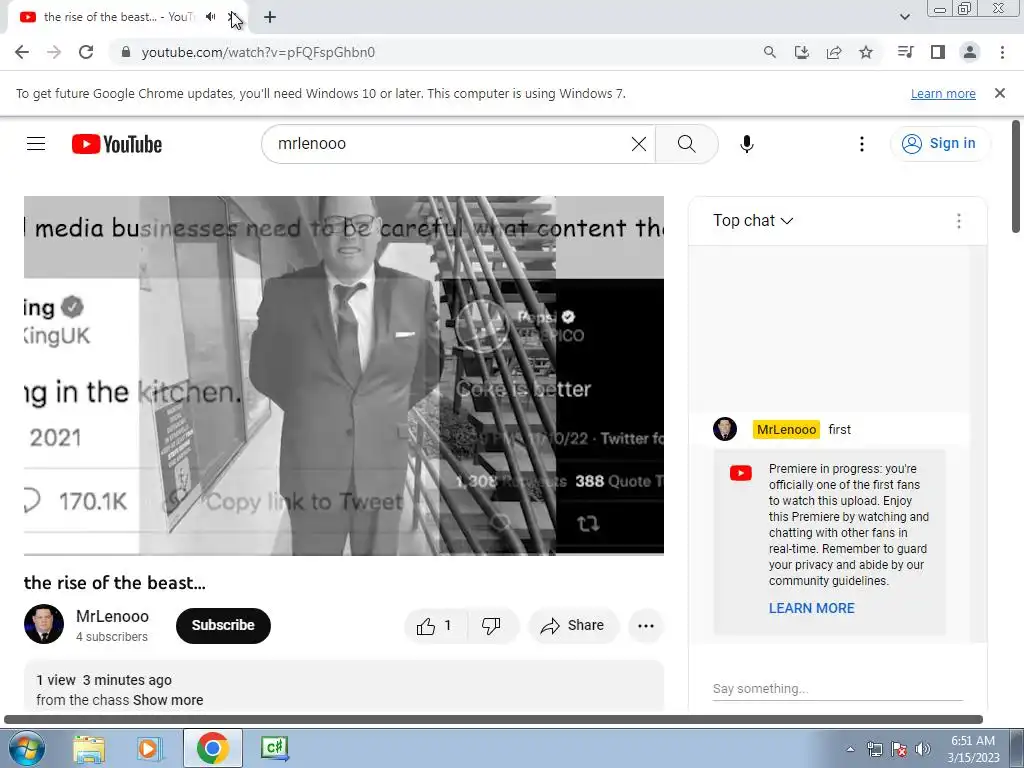This screenshot has width=1024, height=768.
Task: Open YouTube settings three-dot menu
Action: tap(862, 144)
